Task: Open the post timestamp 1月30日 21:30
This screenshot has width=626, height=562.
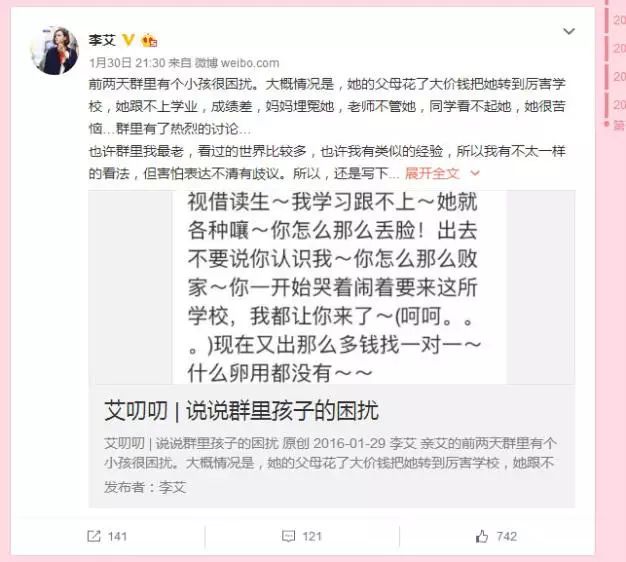Action: pos(127,63)
